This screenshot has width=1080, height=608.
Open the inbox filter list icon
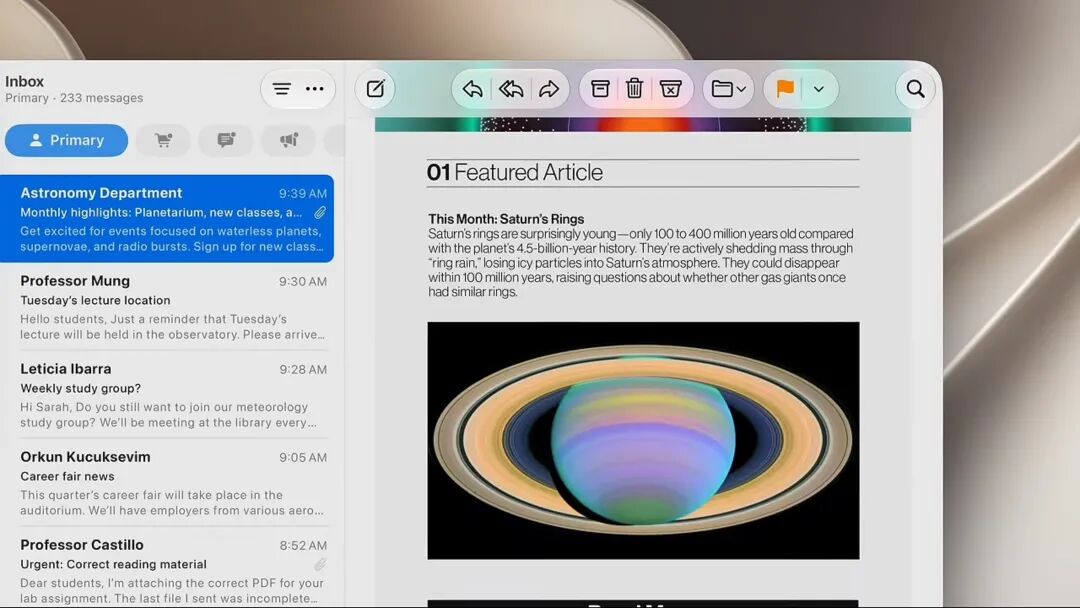[281, 89]
